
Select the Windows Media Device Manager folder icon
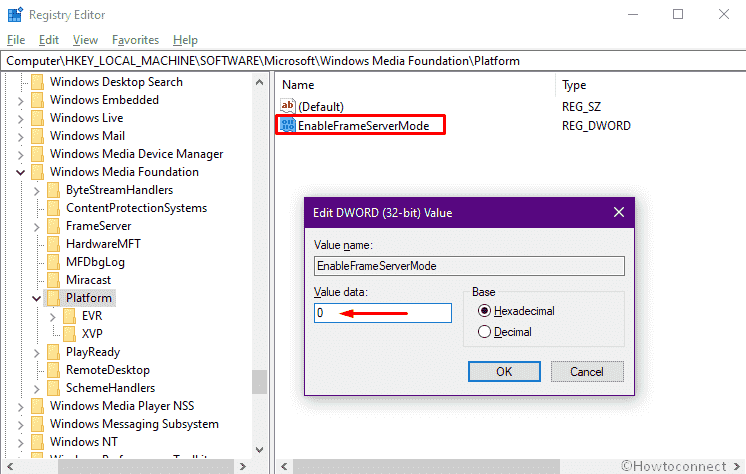tap(38, 154)
